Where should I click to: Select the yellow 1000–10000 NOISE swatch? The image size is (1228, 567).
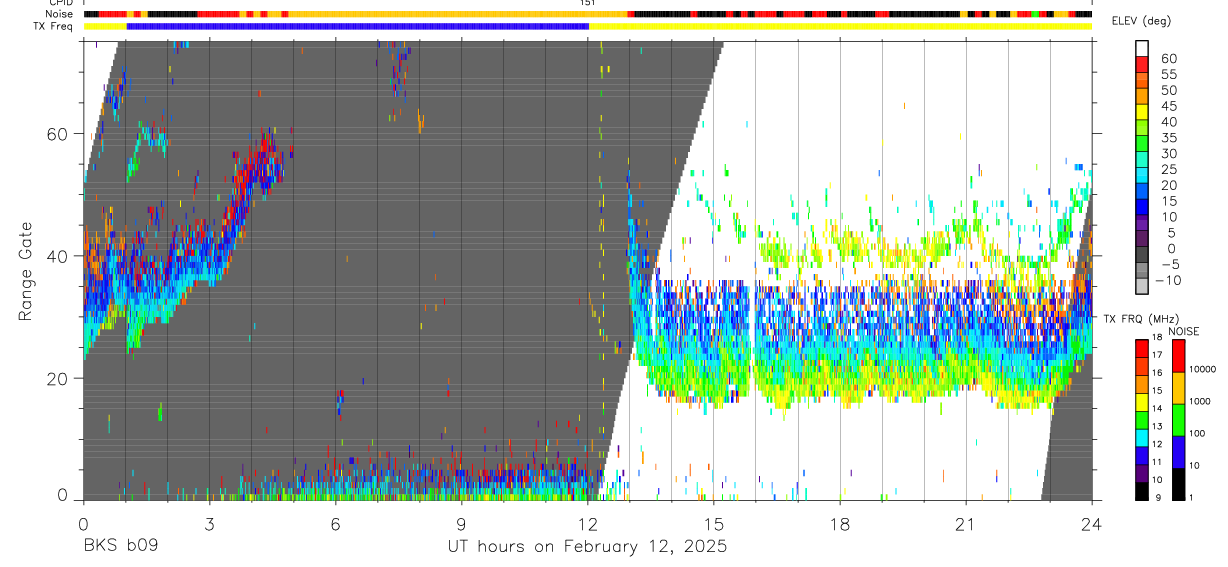click(x=1178, y=387)
